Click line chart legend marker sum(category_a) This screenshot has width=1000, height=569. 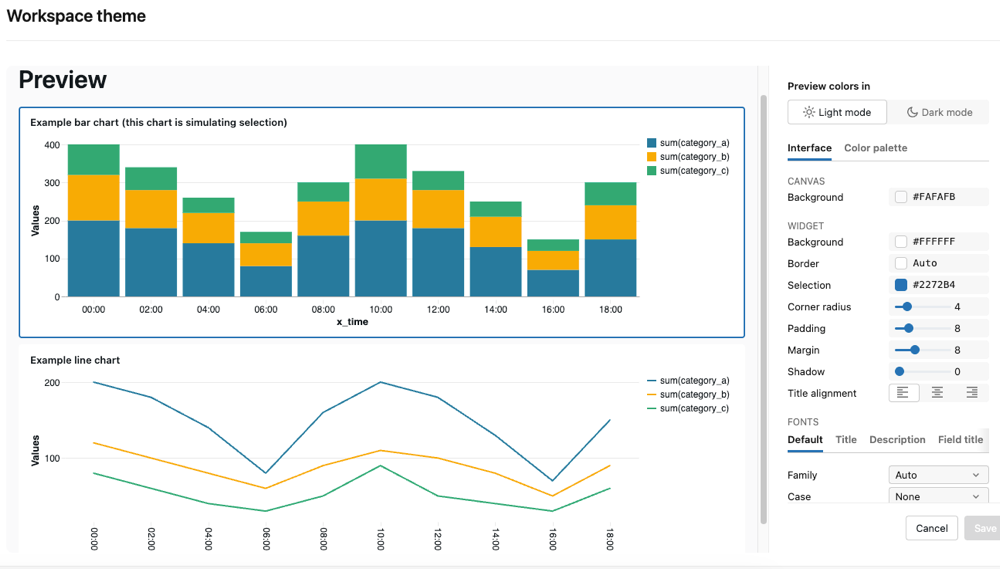(x=651, y=381)
